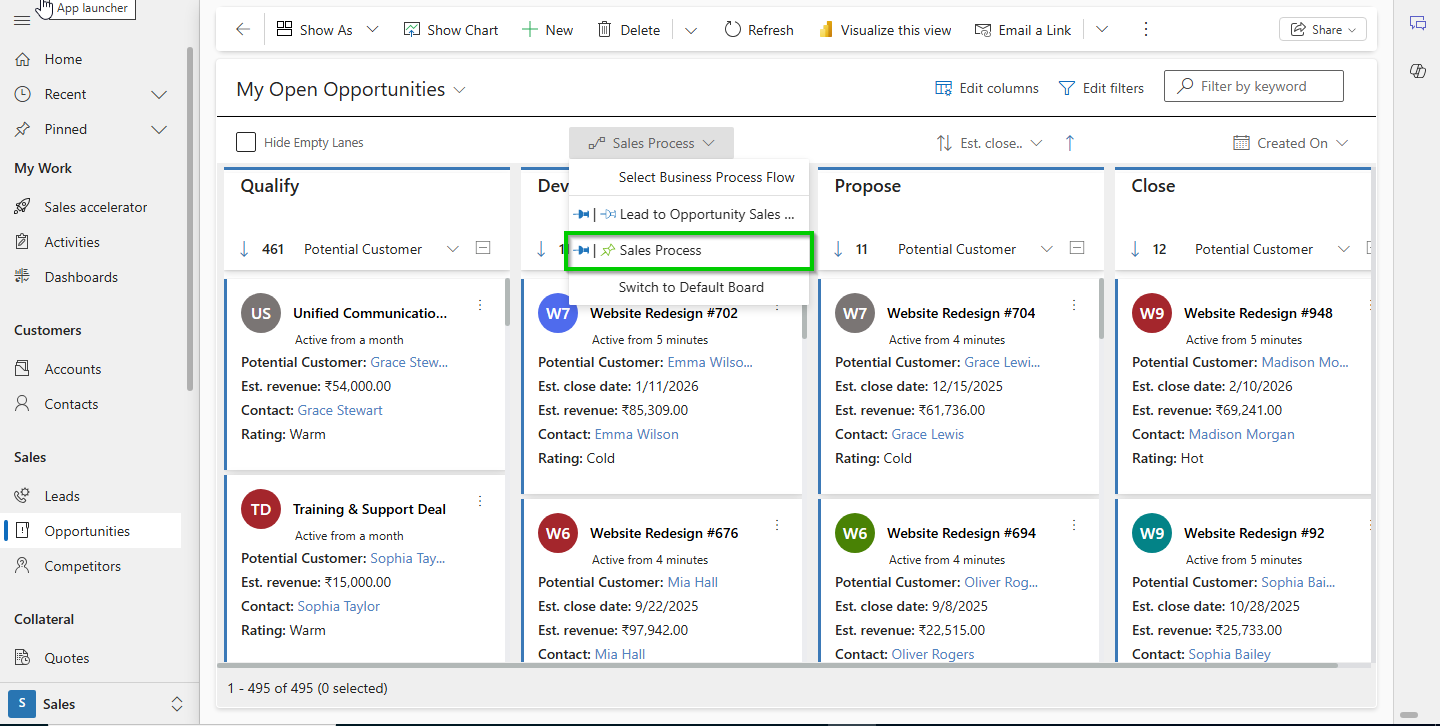Screen dimensions: 1440x726
Task: Collapse the Propose lane
Action: [1077, 248]
